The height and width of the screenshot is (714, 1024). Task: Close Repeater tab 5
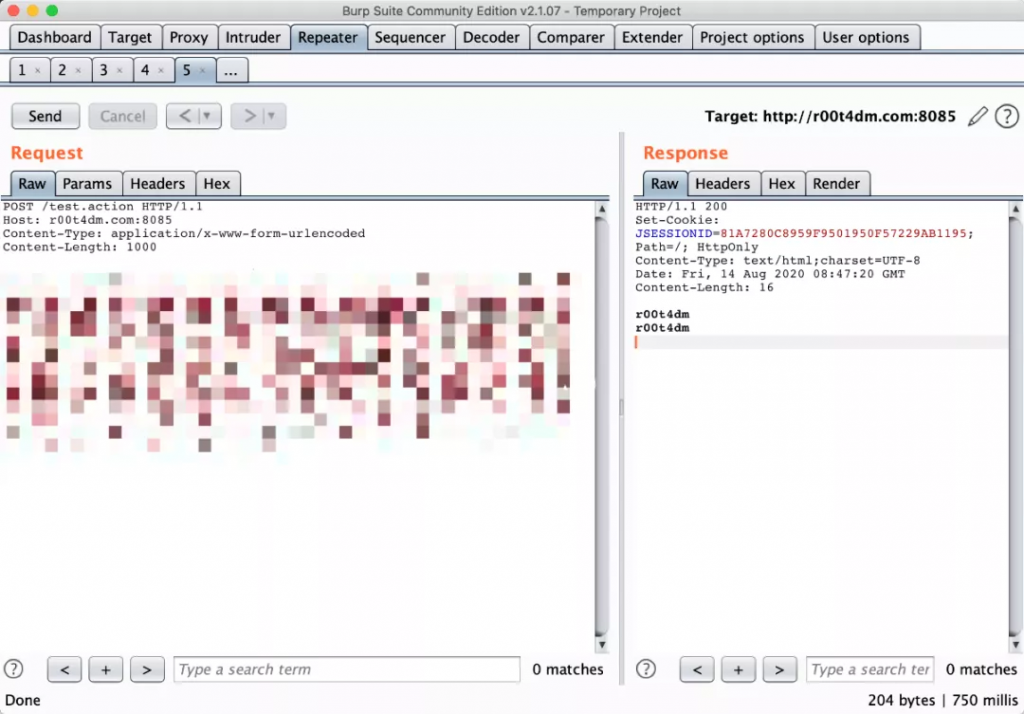pos(202,71)
